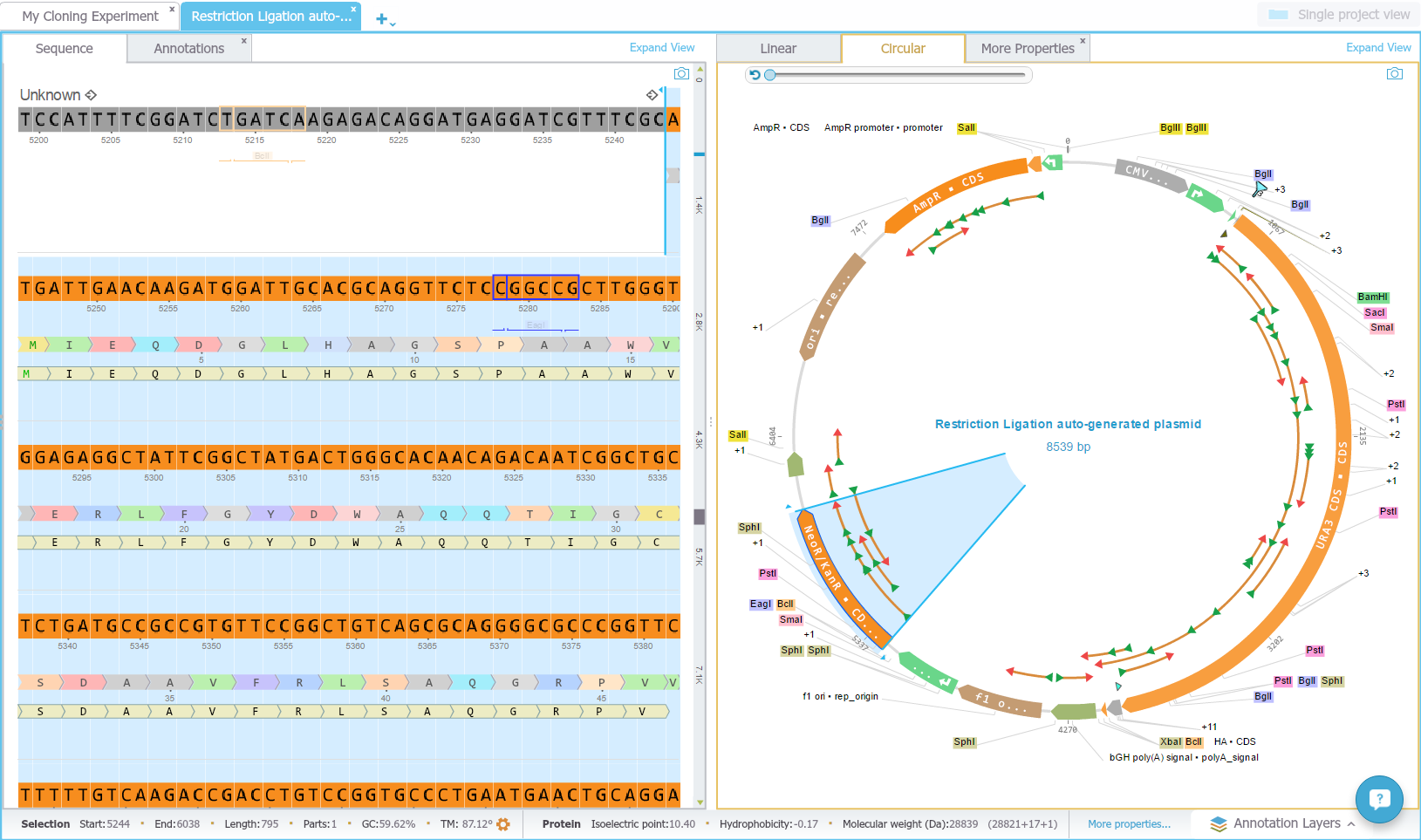Take a snapshot of the sequence view
This screenshot has width=1421, height=840.
[x=681, y=74]
